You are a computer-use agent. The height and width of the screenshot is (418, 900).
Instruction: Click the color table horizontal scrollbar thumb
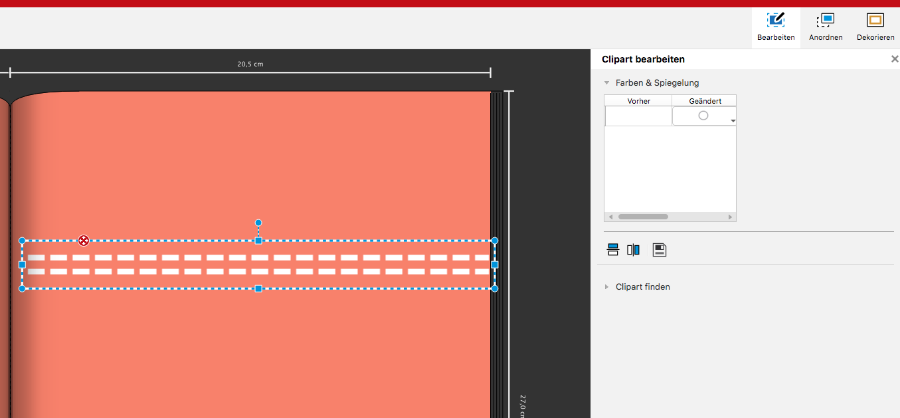643,216
